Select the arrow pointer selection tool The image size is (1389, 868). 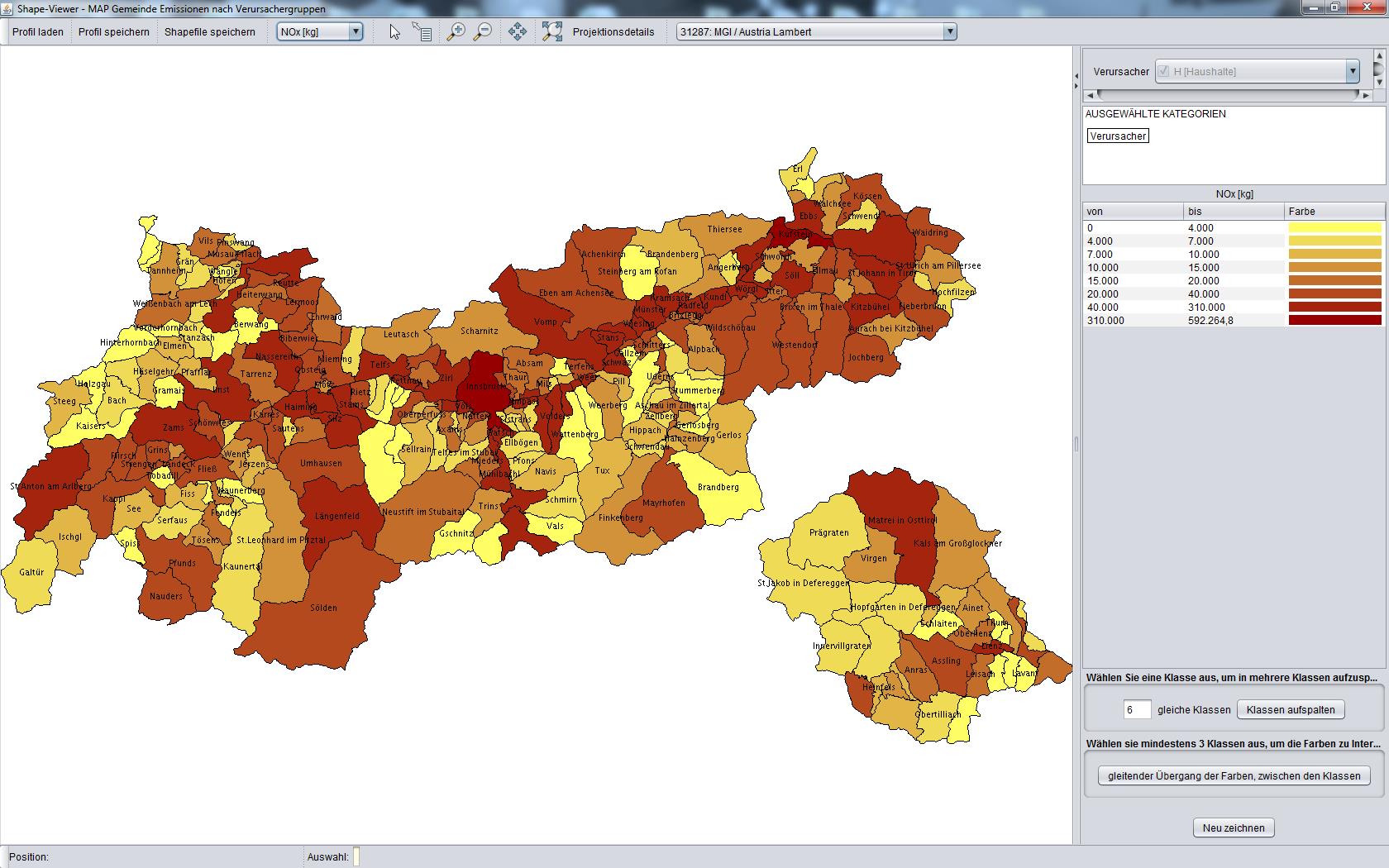394,32
